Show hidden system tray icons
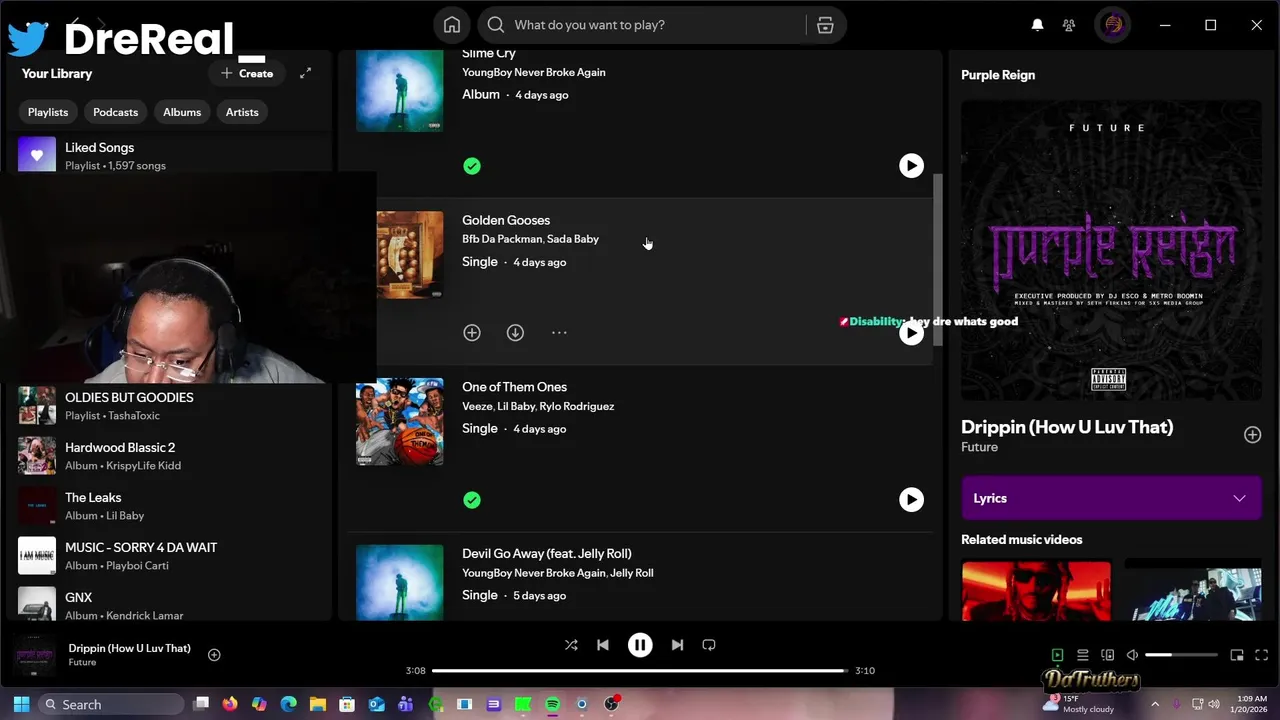 click(1154, 704)
